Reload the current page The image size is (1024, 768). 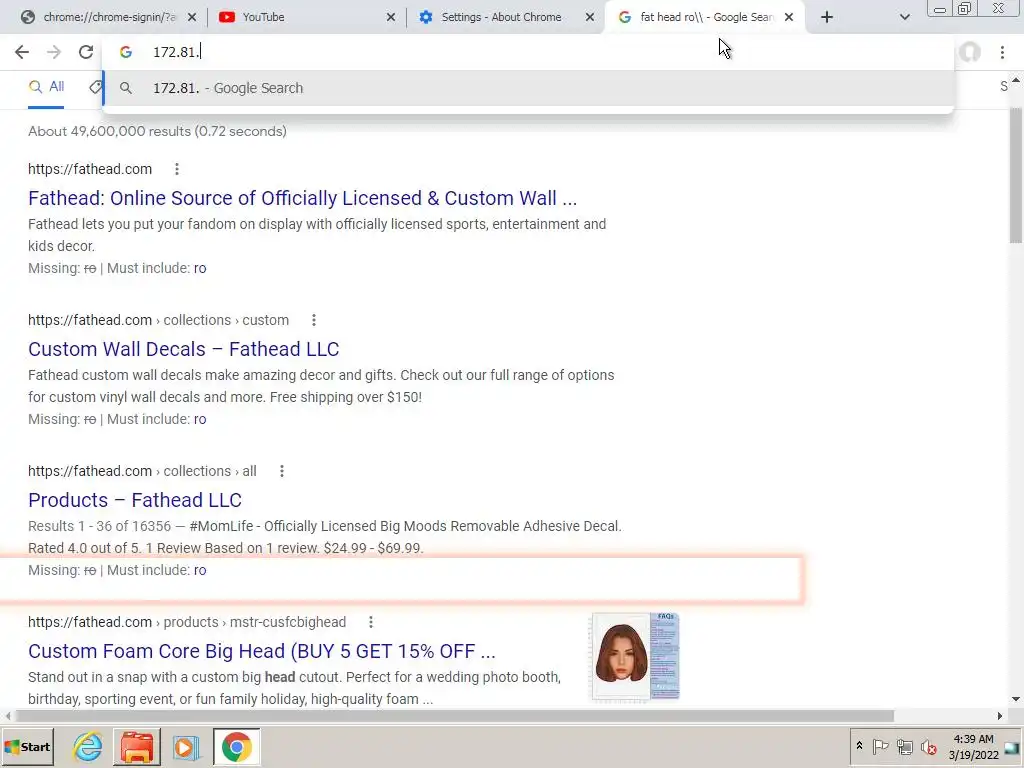coord(86,52)
